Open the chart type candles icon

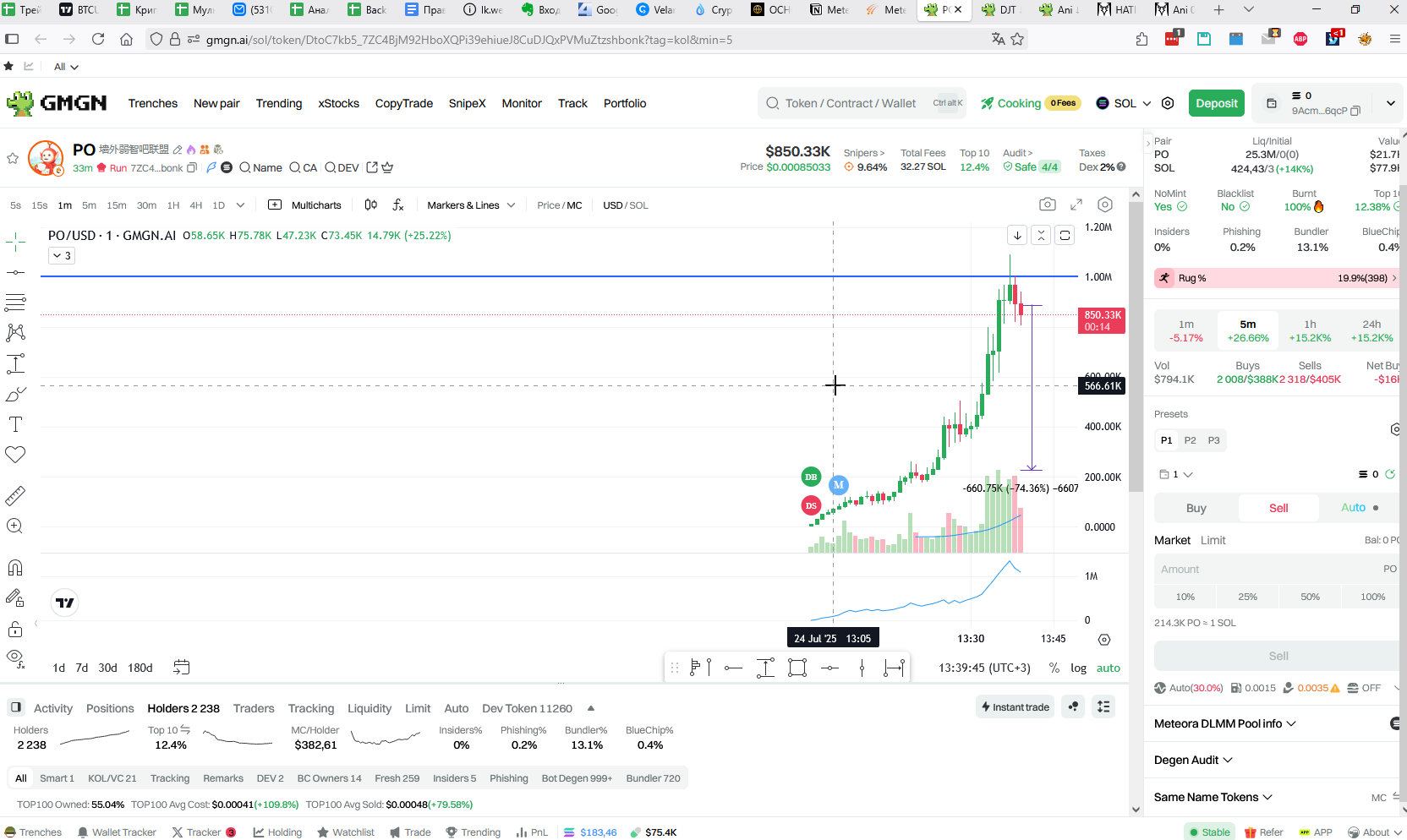(x=370, y=205)
